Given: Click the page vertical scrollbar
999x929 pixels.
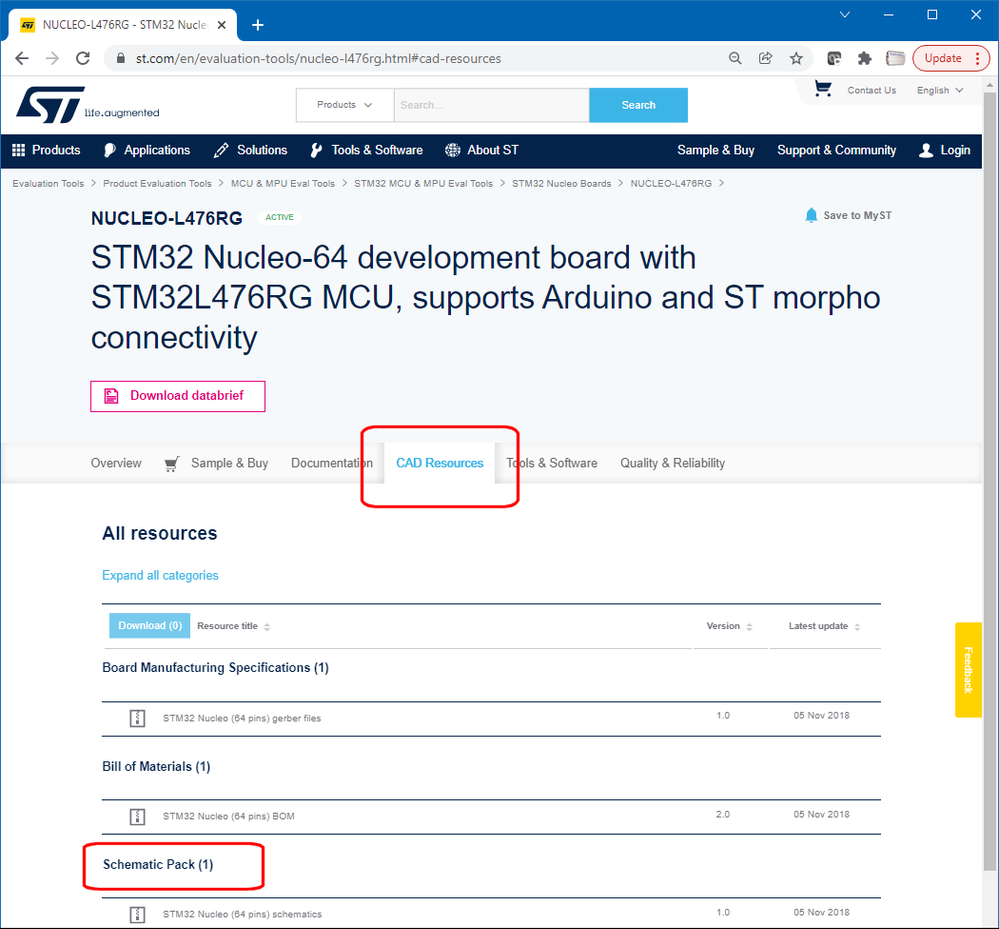Looking at the screenshot, I should point(989,481).
